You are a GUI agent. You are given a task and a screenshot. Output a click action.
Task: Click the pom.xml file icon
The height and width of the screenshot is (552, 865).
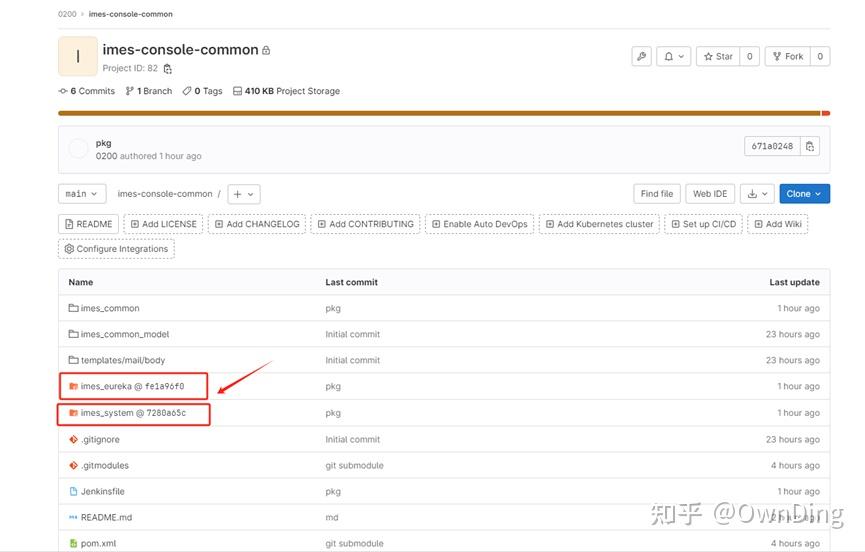73,543
